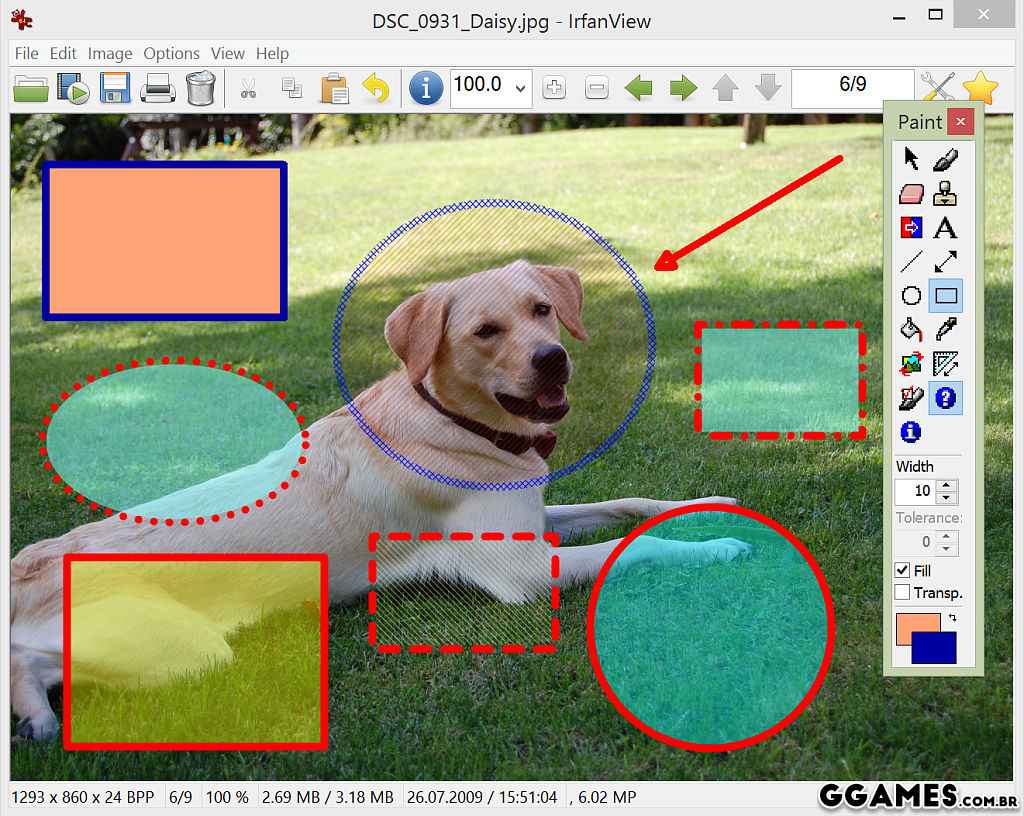Open image information from toolbar
This screenshot has height=816, width=1024.
coord(425,88)
